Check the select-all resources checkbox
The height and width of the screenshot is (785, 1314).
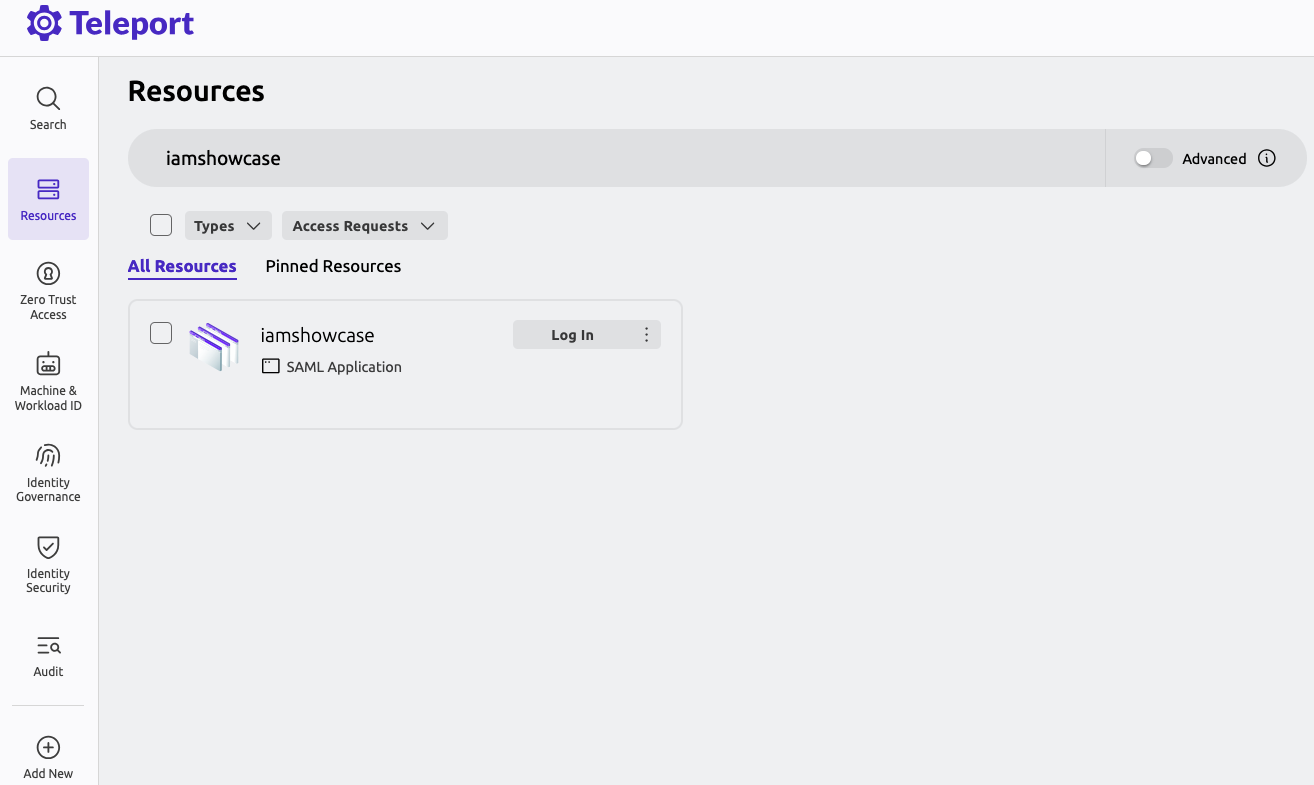160,224
